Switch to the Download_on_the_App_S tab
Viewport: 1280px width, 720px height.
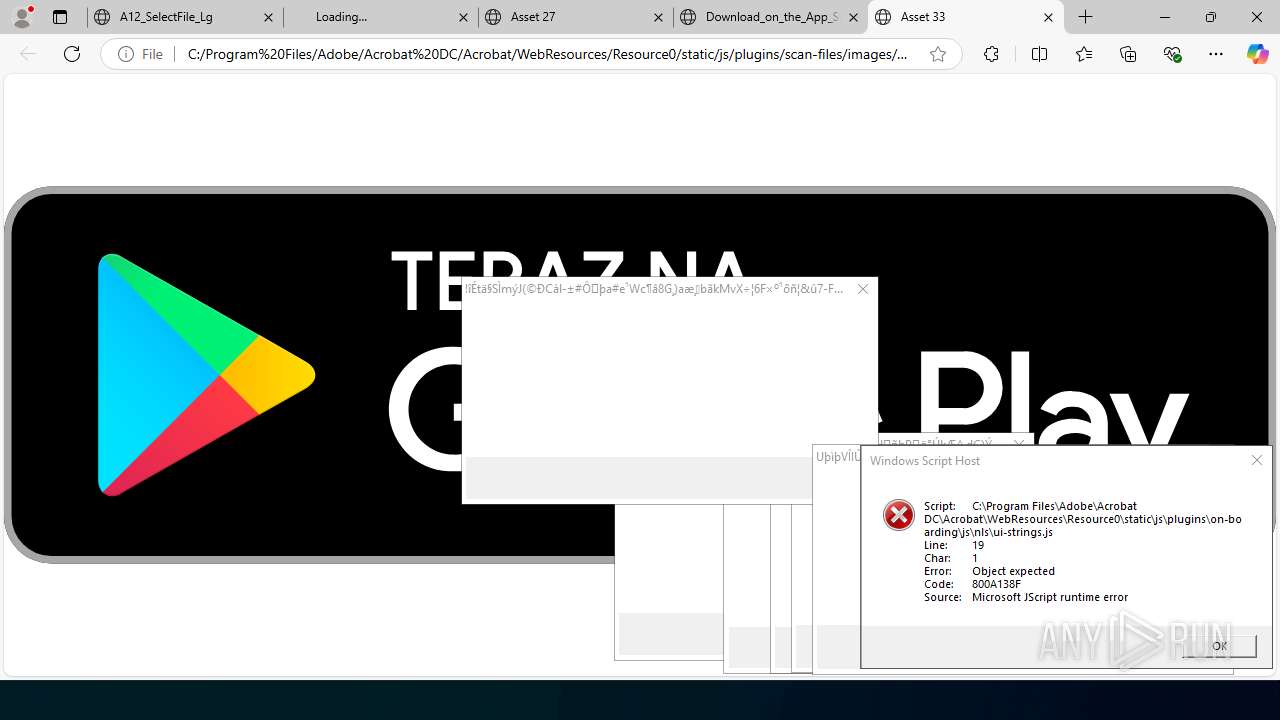770,17
